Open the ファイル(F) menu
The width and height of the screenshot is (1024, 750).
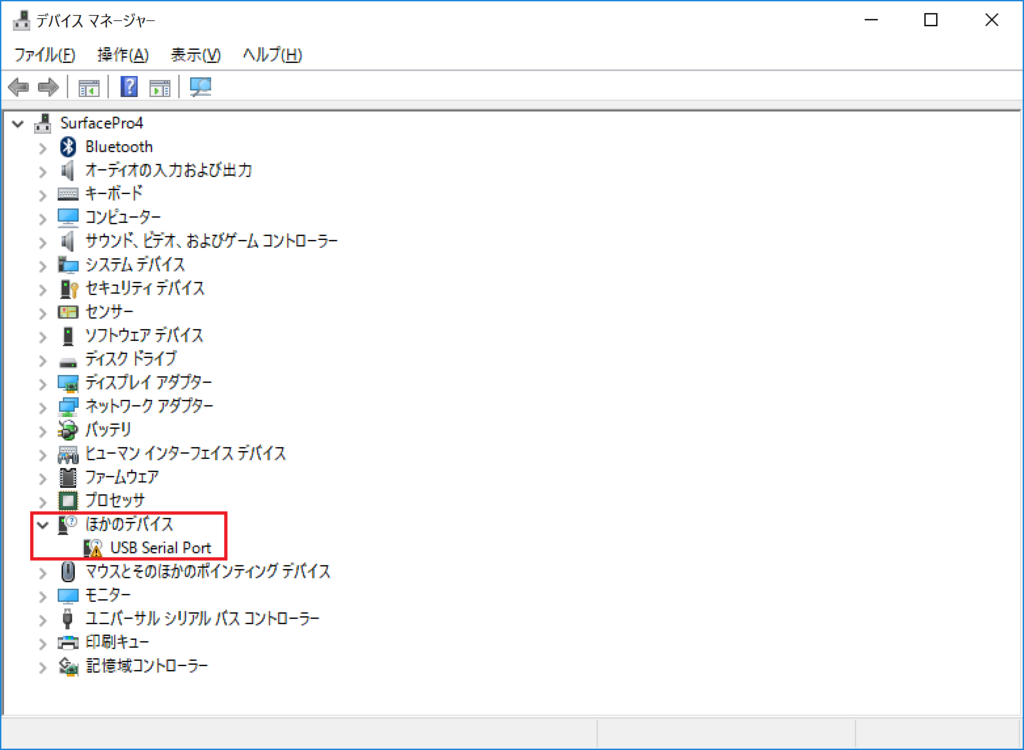(x=44, y=55)
